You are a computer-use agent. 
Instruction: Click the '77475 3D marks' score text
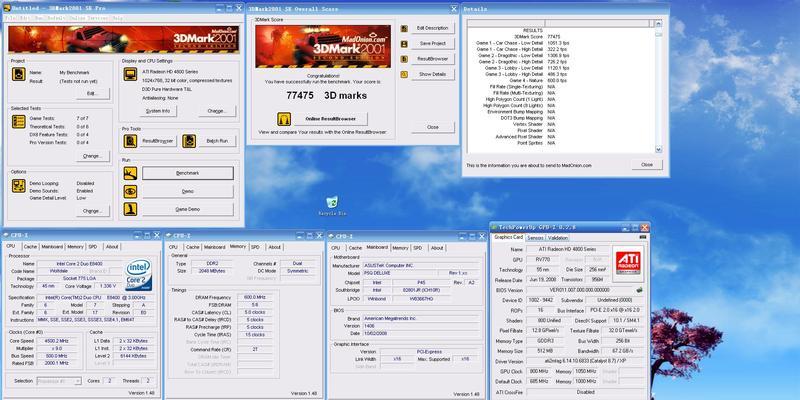point(326,95)
